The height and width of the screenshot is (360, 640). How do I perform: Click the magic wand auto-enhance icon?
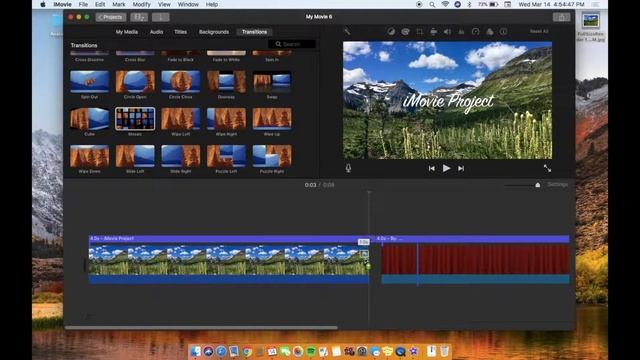tap(347, 31)
